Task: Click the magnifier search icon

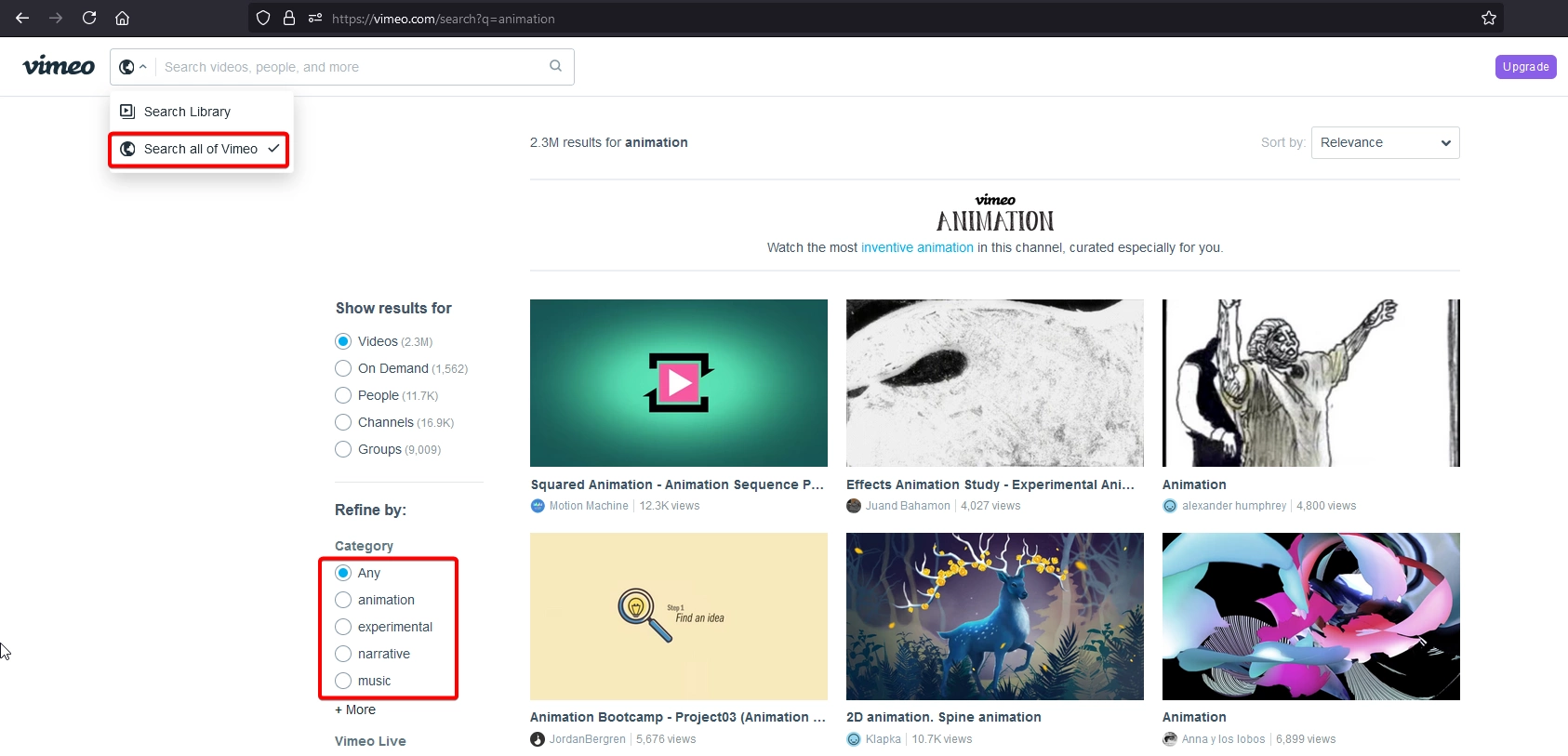Action: click(556, 66)
